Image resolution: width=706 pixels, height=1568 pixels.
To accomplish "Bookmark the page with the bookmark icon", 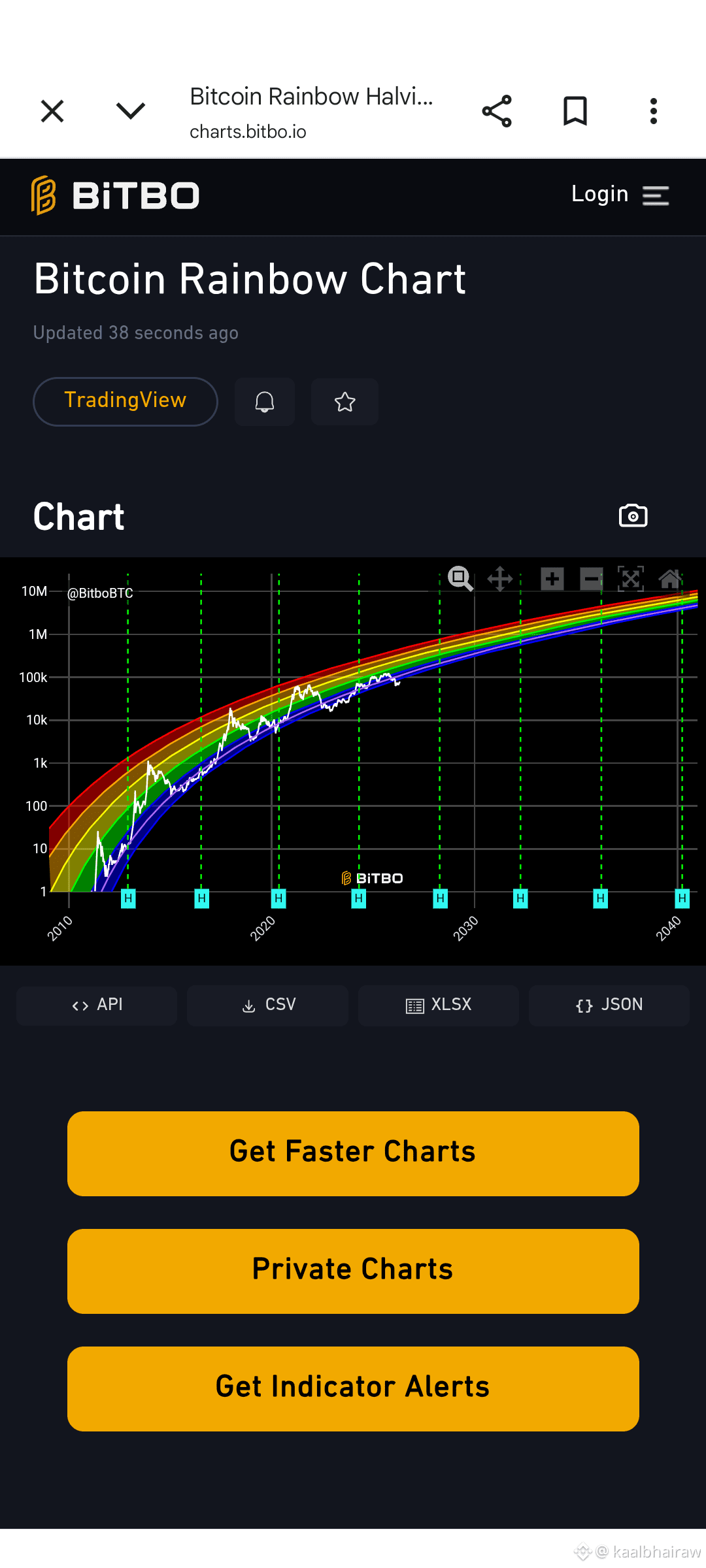I will click(575, 111).
